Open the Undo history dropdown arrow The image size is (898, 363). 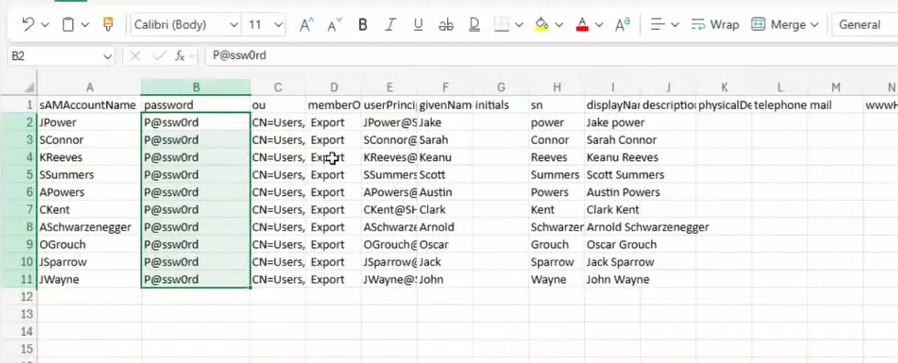tap(45, 25)
